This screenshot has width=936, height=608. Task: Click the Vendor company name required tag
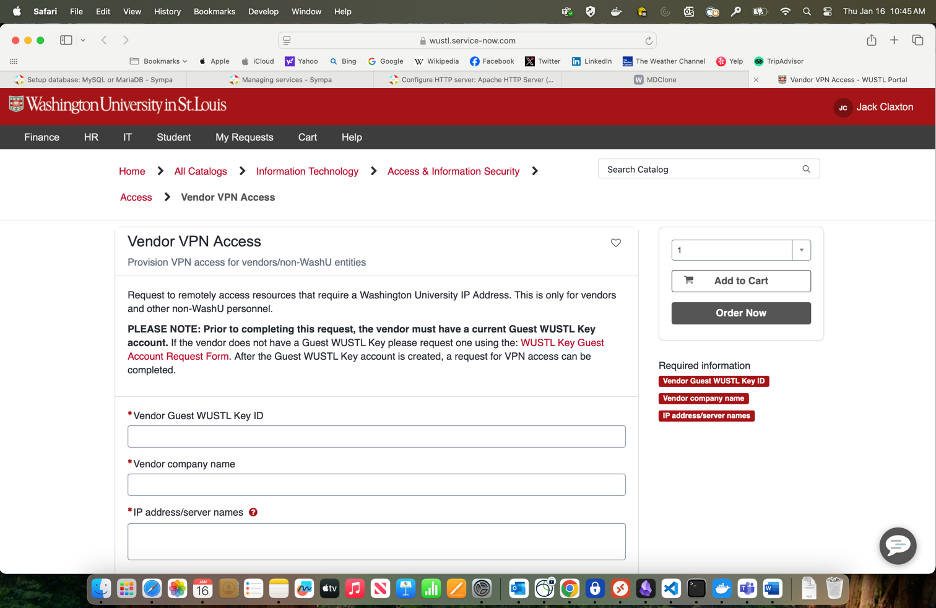coord(703,399)
